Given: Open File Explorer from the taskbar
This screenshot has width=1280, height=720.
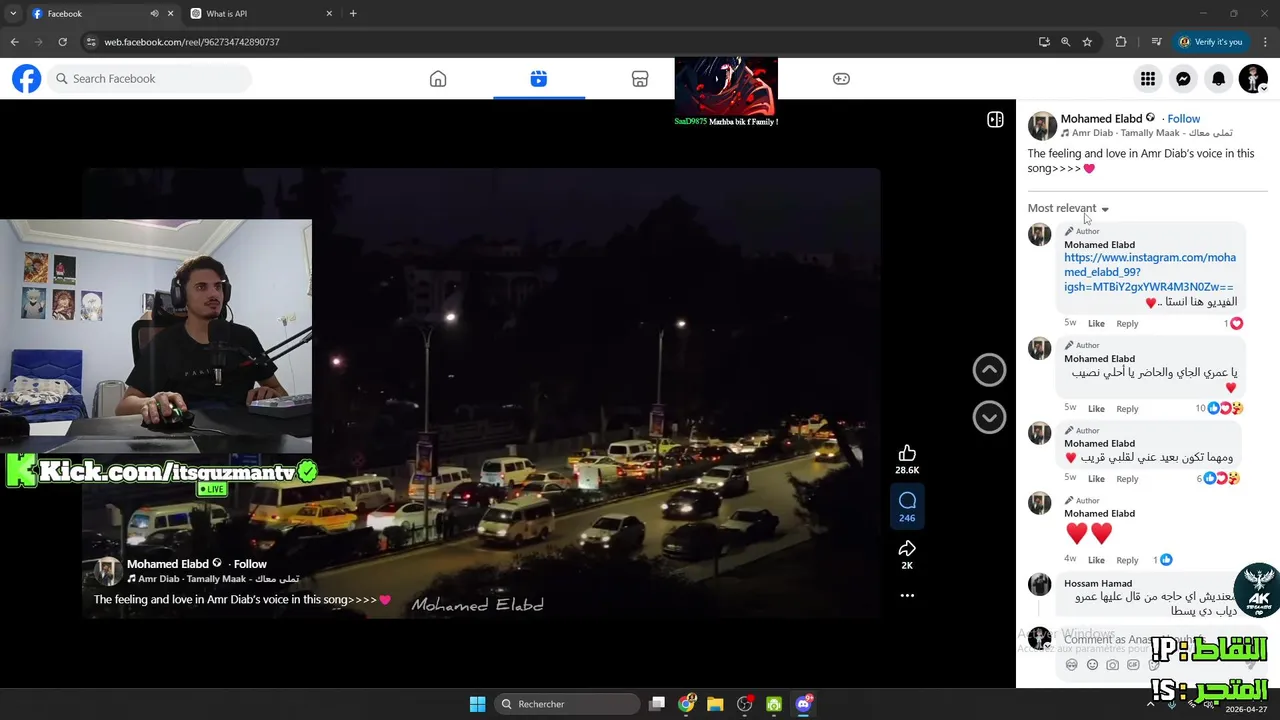Looking at the screenshot, I should click(x=715, y=704).
